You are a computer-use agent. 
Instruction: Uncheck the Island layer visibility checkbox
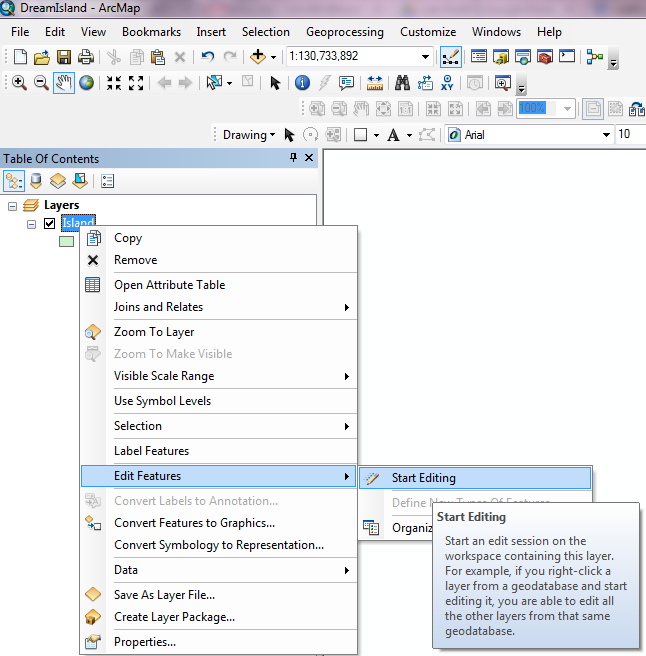[49, 223]
